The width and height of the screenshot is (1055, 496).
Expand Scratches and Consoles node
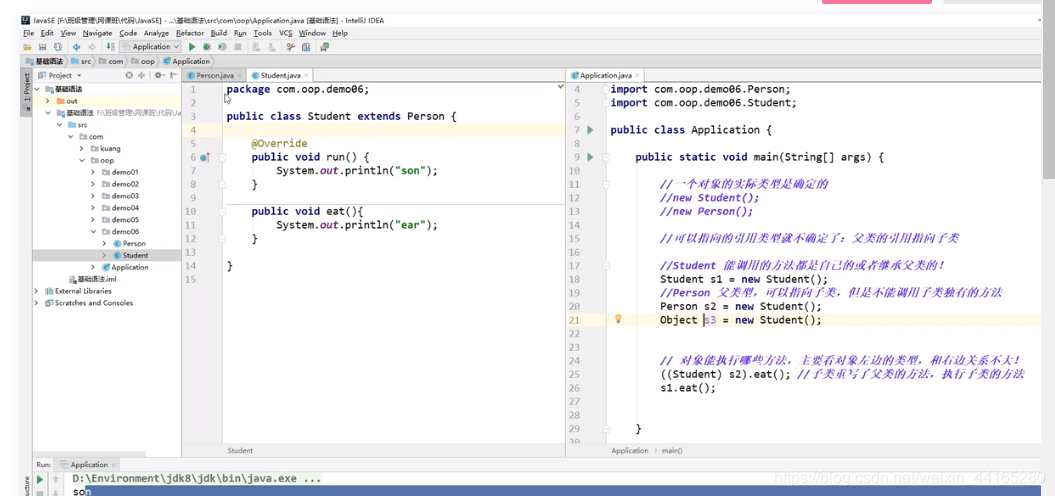coord(36,303)
